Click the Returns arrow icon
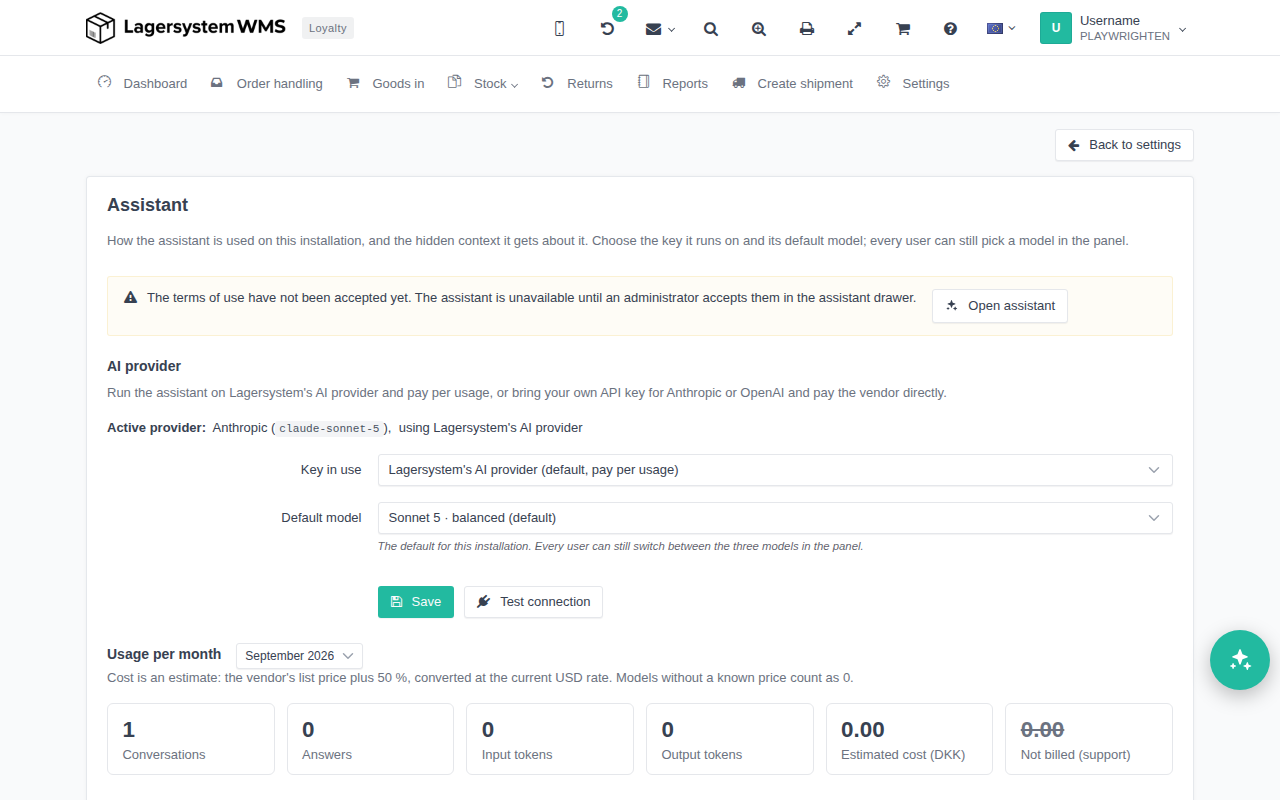Viewport: 1280px width, 800px height. click(x=548, y=82)
